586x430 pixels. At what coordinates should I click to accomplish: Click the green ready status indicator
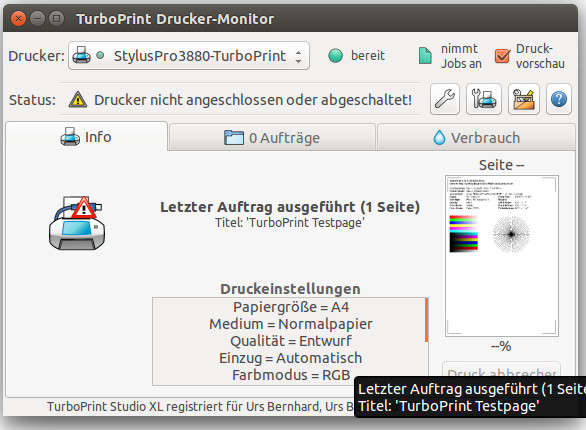[x=335, y=56]
